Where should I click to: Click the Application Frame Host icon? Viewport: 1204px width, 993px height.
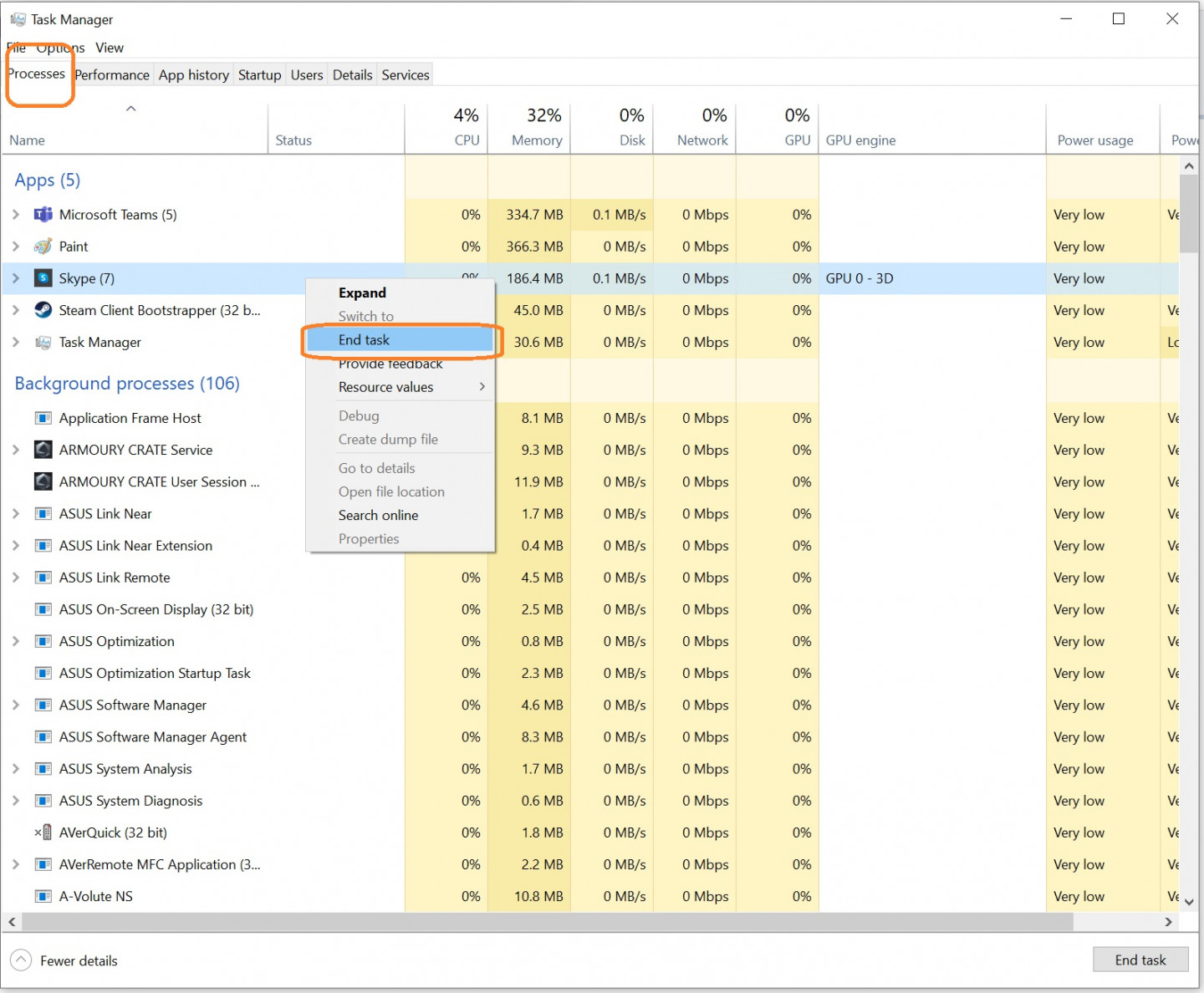[43, 418]
